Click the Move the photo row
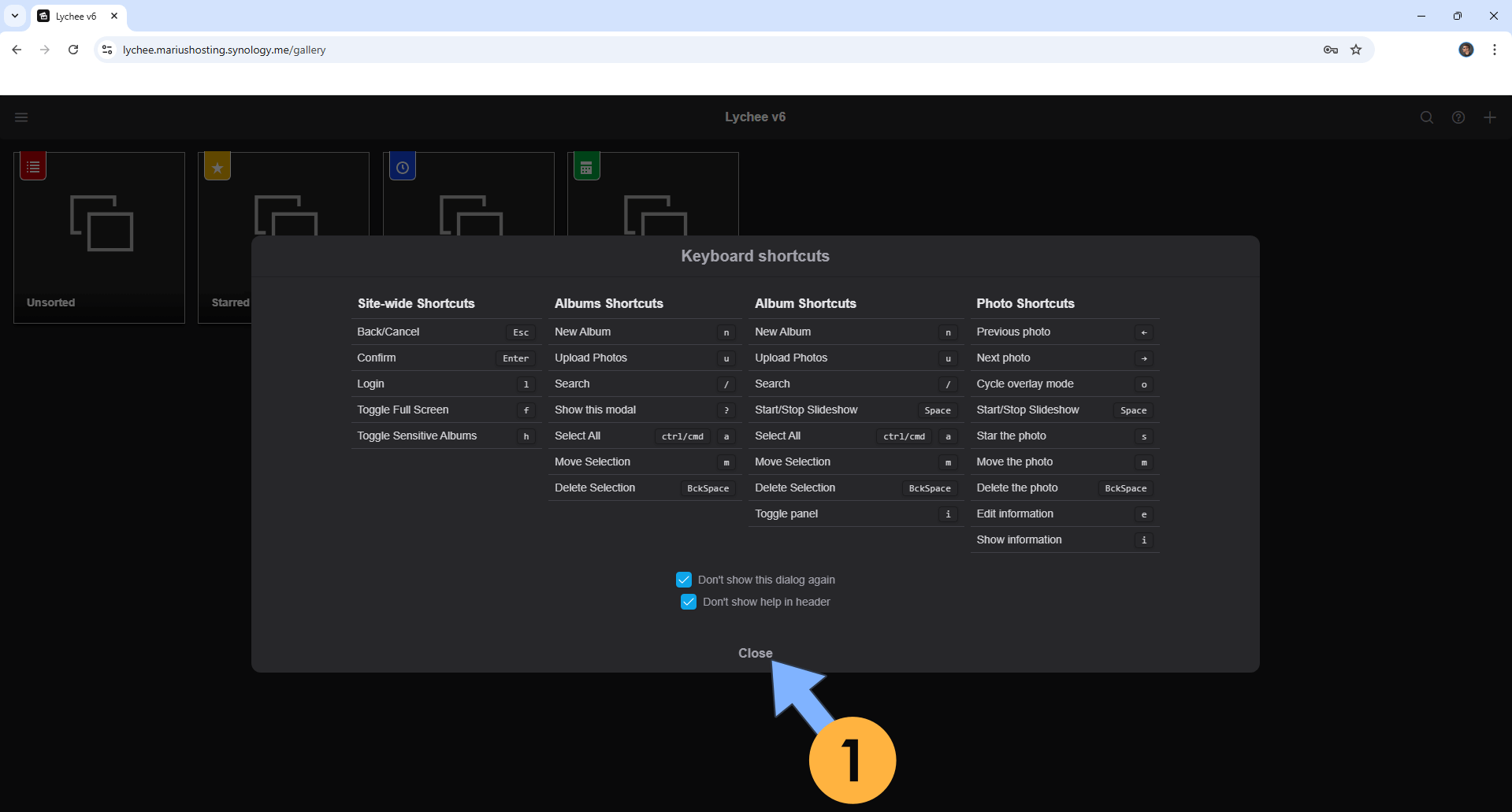This screenshot has height=812, width=1512. 1064,462
